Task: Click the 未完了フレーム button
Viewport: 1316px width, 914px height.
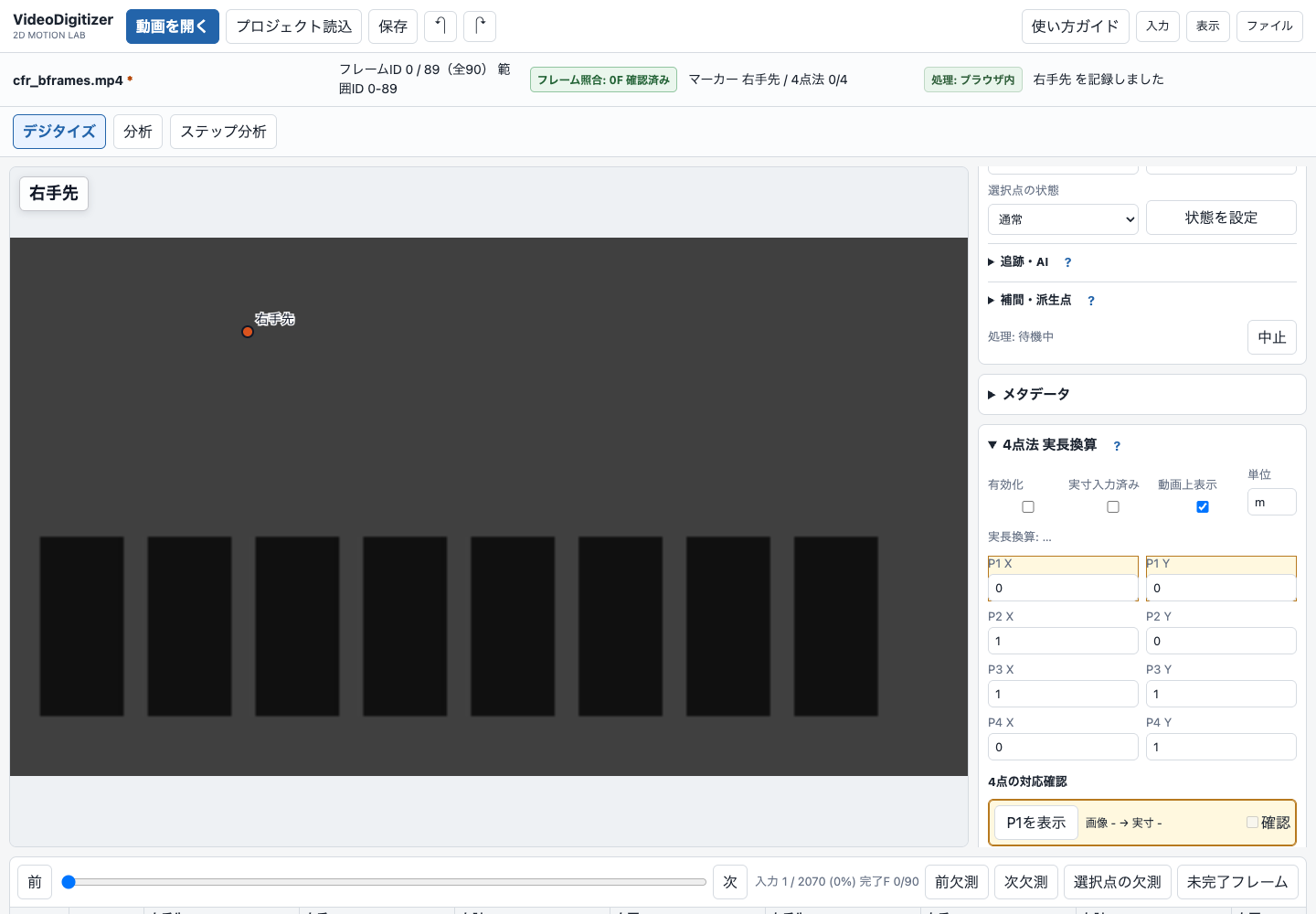Action: tap(1237, 882)
